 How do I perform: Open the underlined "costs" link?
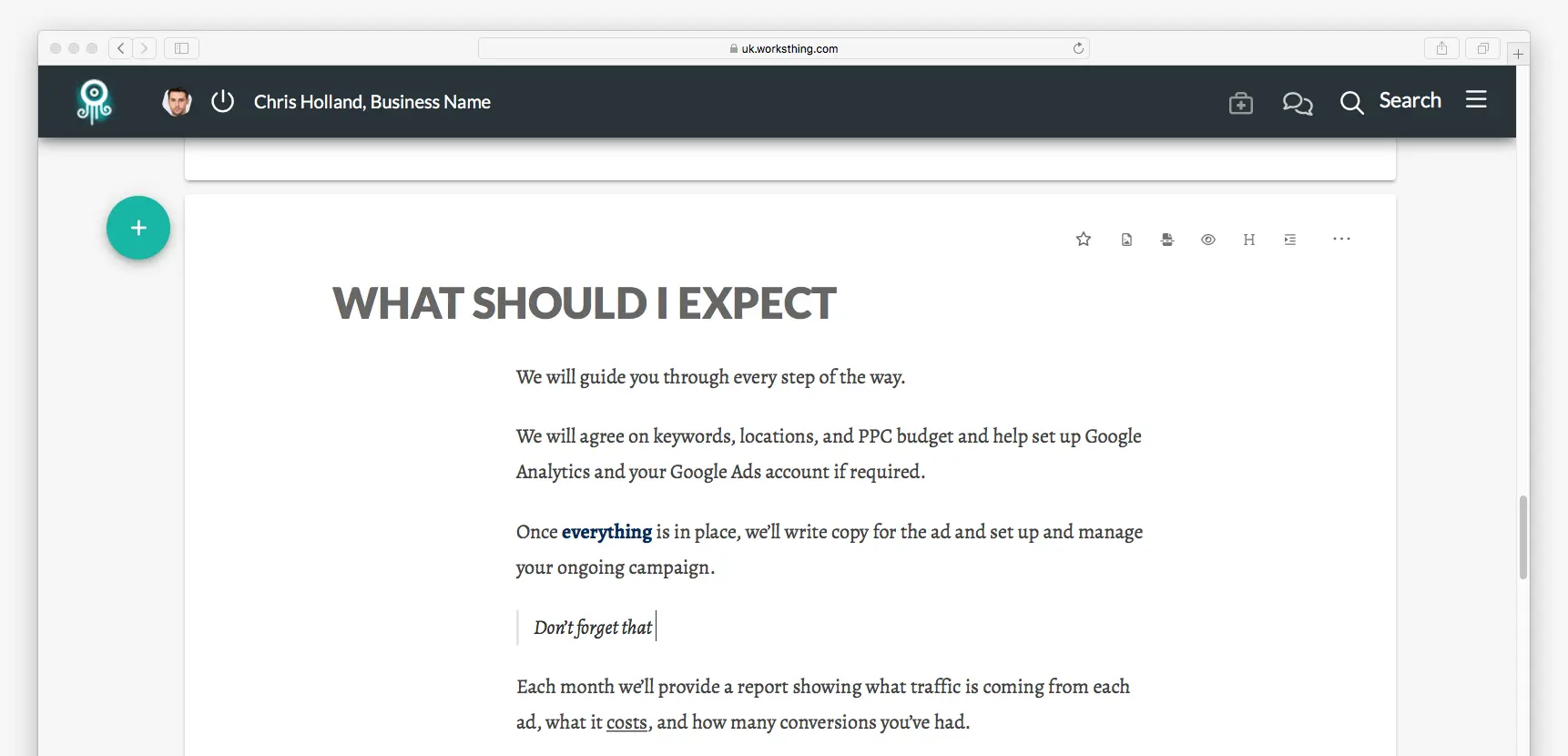626,722
